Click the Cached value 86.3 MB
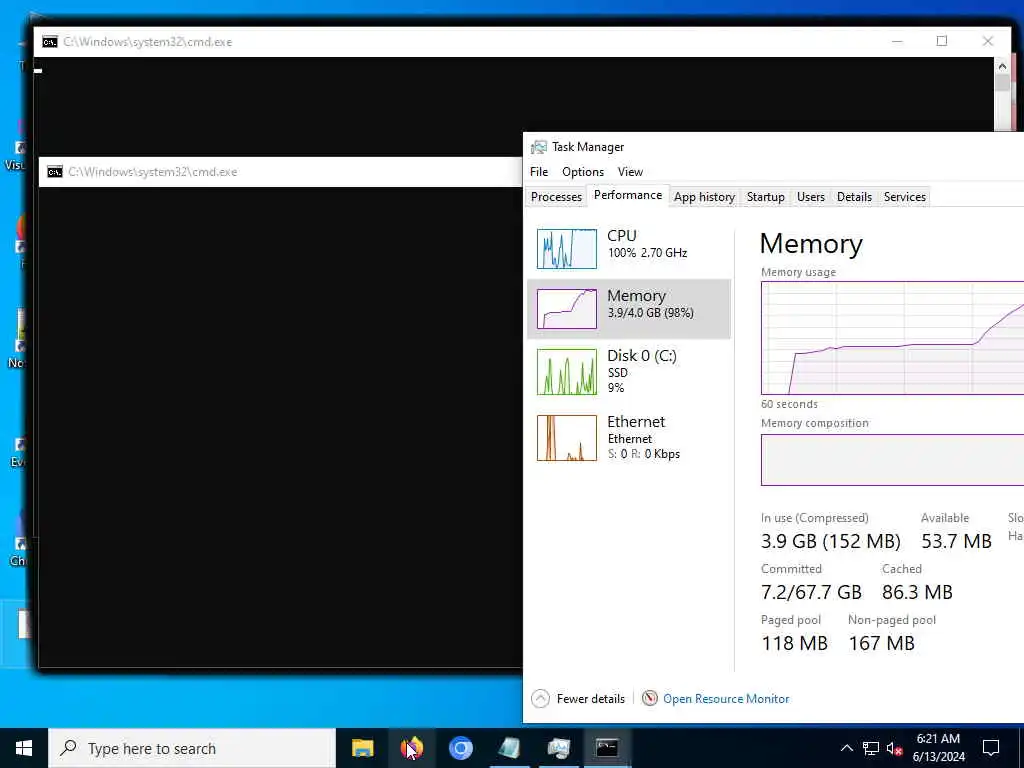Screen dimensions: 1024x768 [x=917, y=592]
